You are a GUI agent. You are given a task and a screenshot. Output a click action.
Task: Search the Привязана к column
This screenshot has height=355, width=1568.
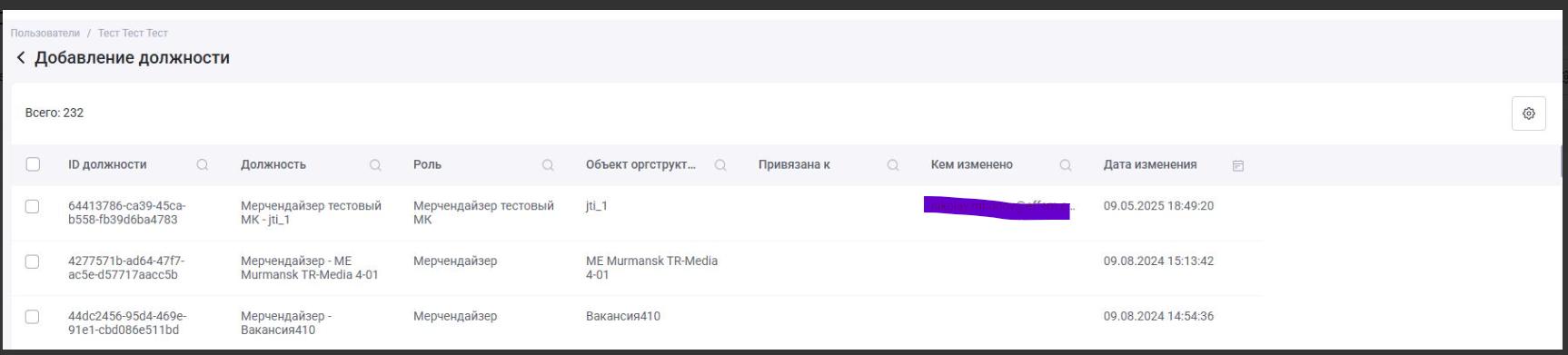[x=893, y=165]
